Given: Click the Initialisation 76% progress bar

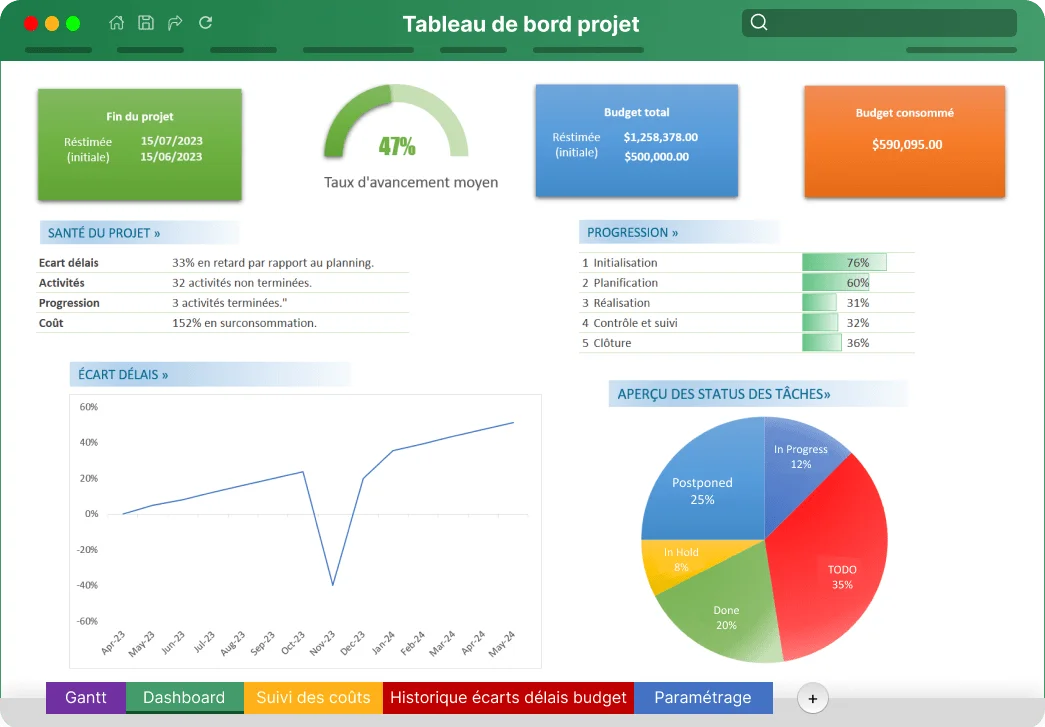Looking at the screenshot, I should [x=844, y=263].
